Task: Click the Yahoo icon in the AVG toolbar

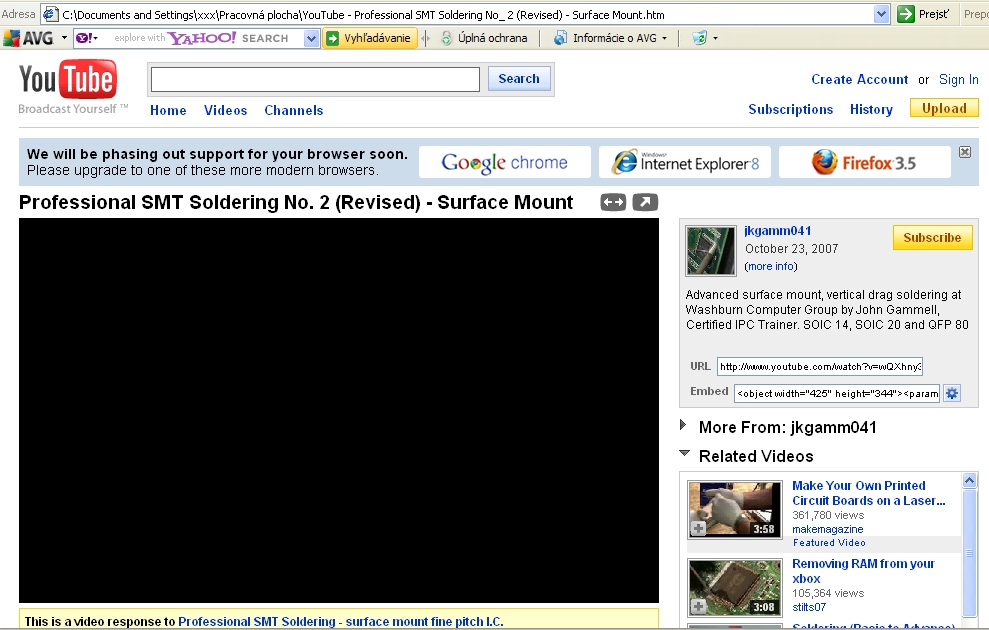Action: (x=84, y=38)
